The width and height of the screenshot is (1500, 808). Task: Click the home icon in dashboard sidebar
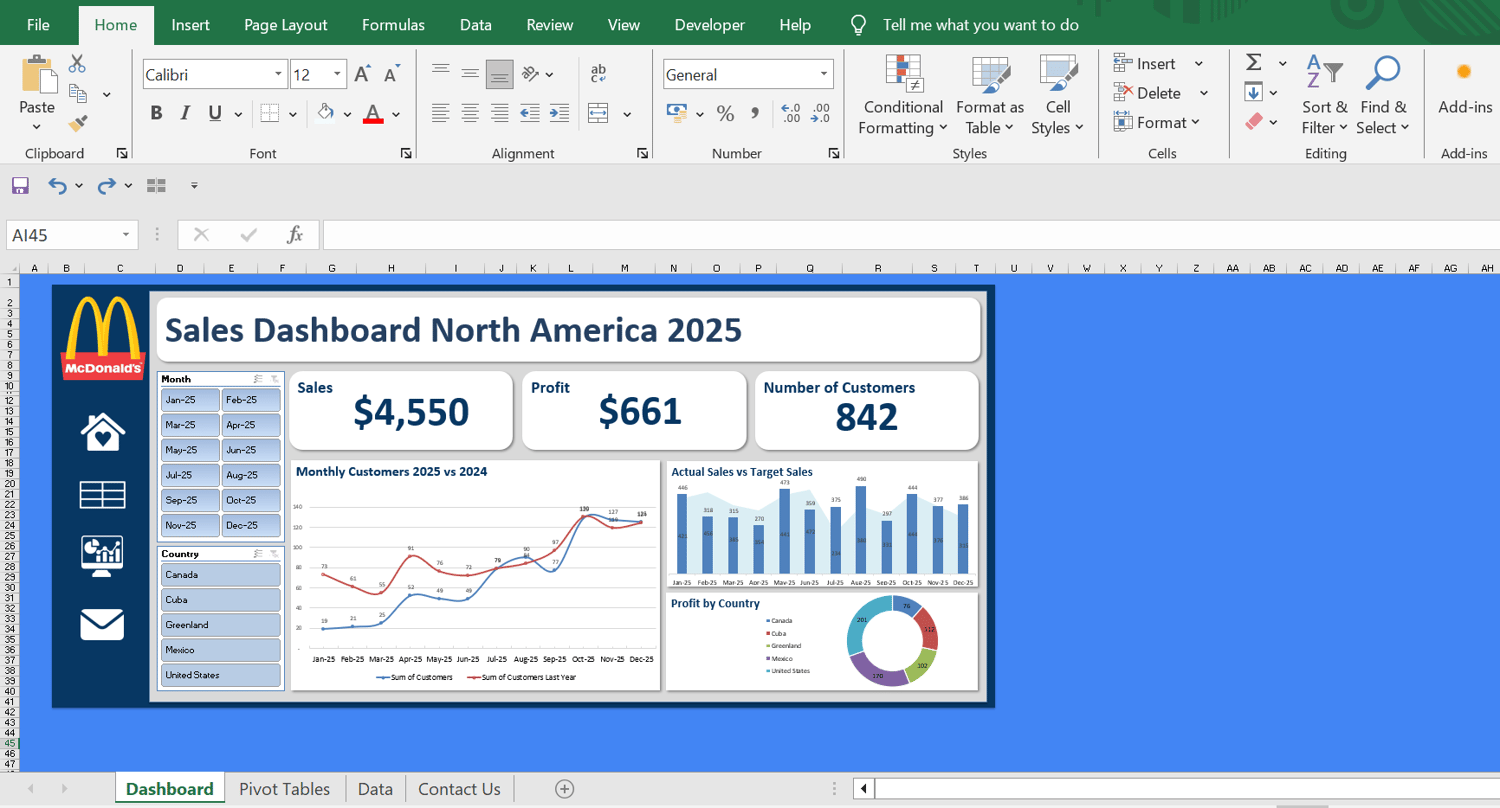click(x=102, y=432)
